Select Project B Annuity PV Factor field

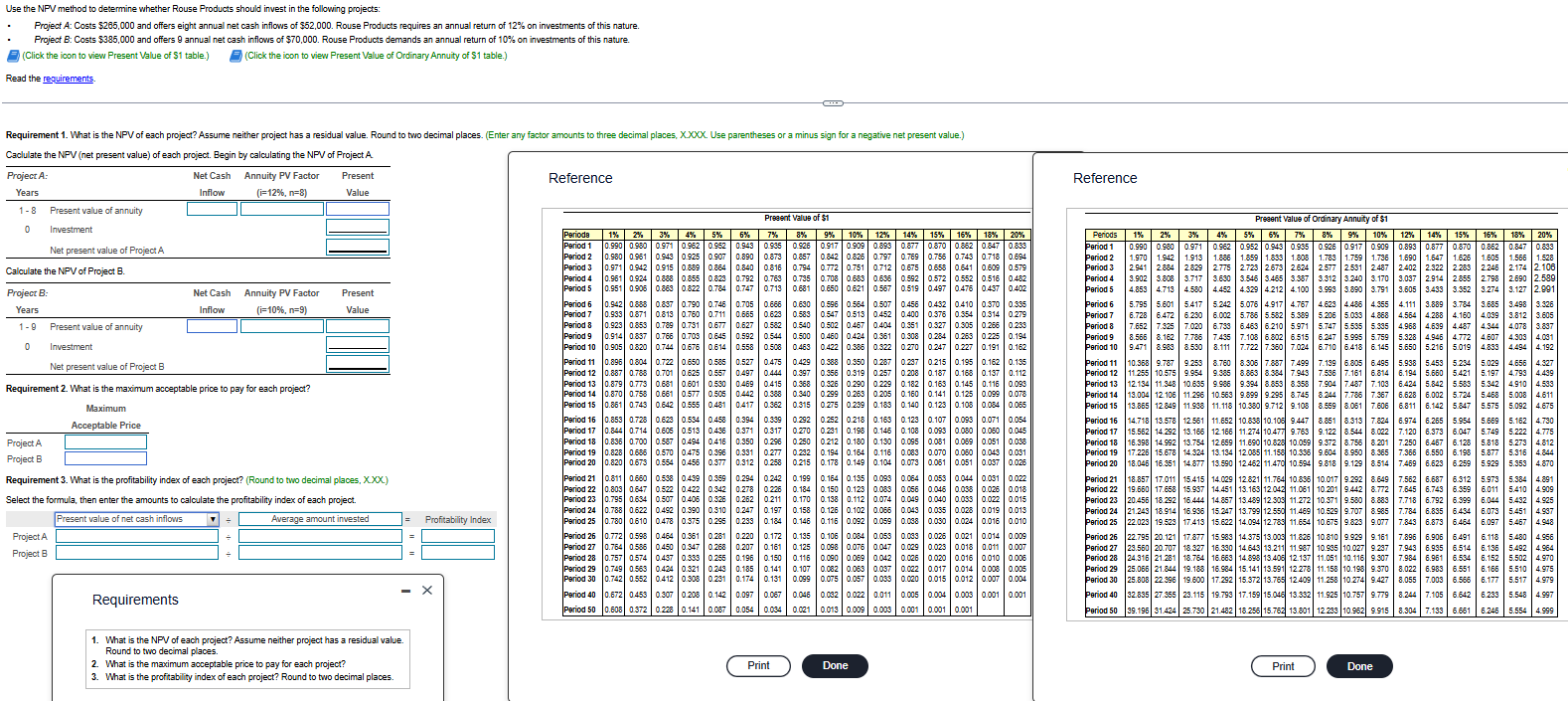(281, 326)
